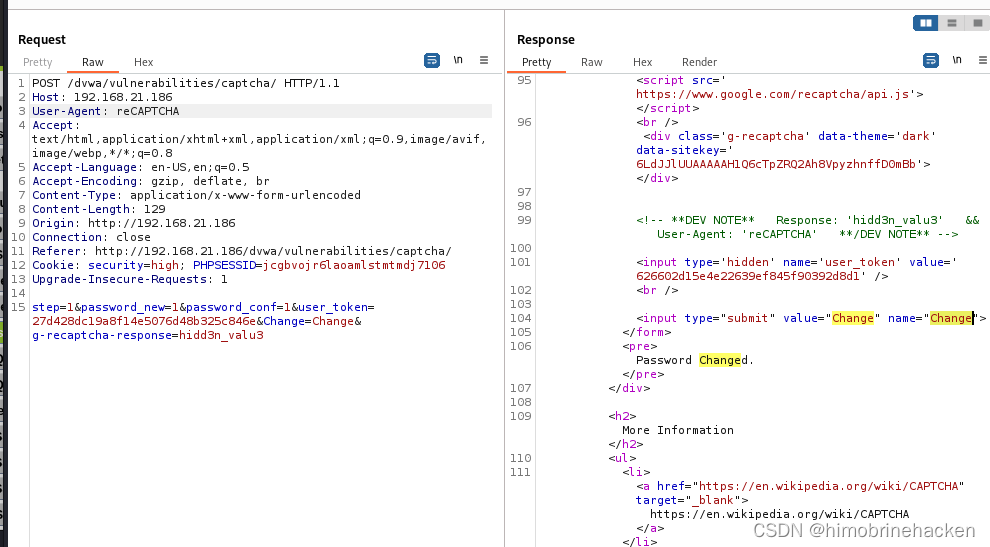990x547 pixels.
Task: Switch Response view to Raw tab
Action: [x=592, y=62]
